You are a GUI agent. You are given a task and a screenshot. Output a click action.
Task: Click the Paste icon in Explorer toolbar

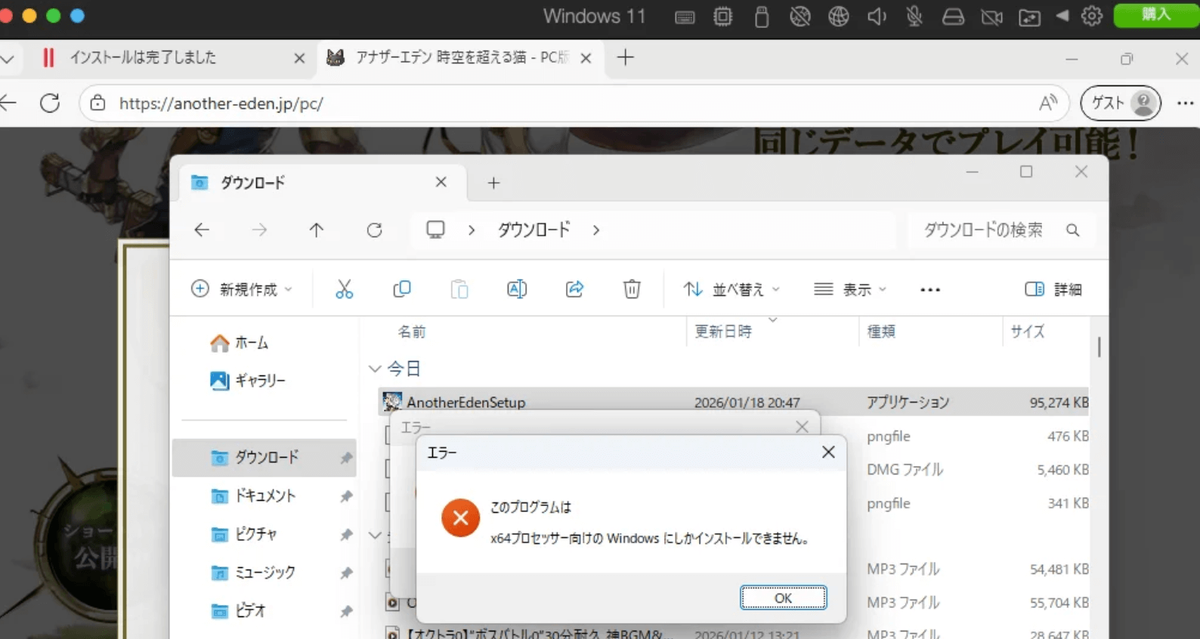click(459, 289)
